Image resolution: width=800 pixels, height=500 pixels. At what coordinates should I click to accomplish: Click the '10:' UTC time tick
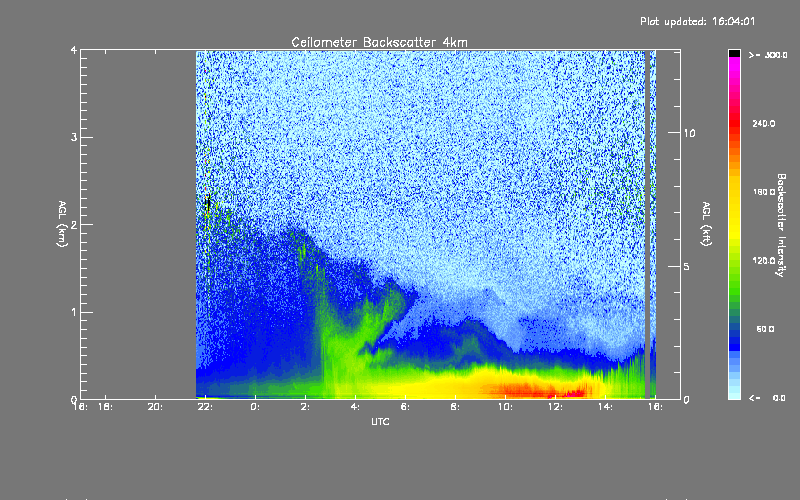point(505,407)
